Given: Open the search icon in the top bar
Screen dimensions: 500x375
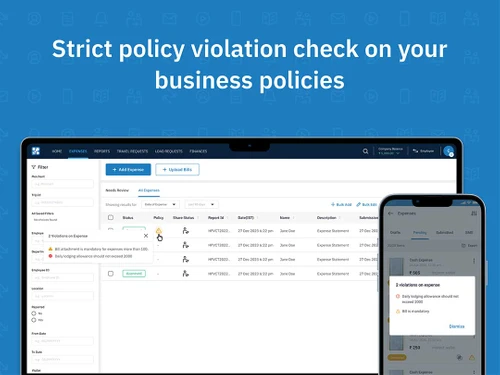Looking at the screenshot, I should (x=365, y=151).
